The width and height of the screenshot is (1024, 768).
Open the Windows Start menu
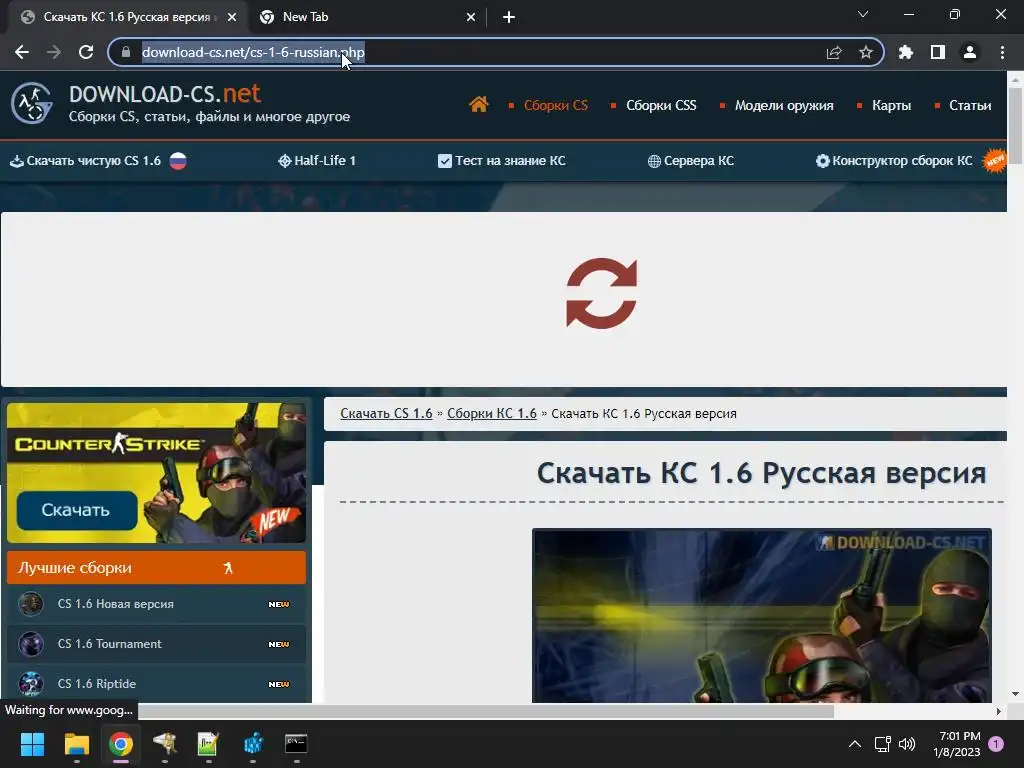32,744
